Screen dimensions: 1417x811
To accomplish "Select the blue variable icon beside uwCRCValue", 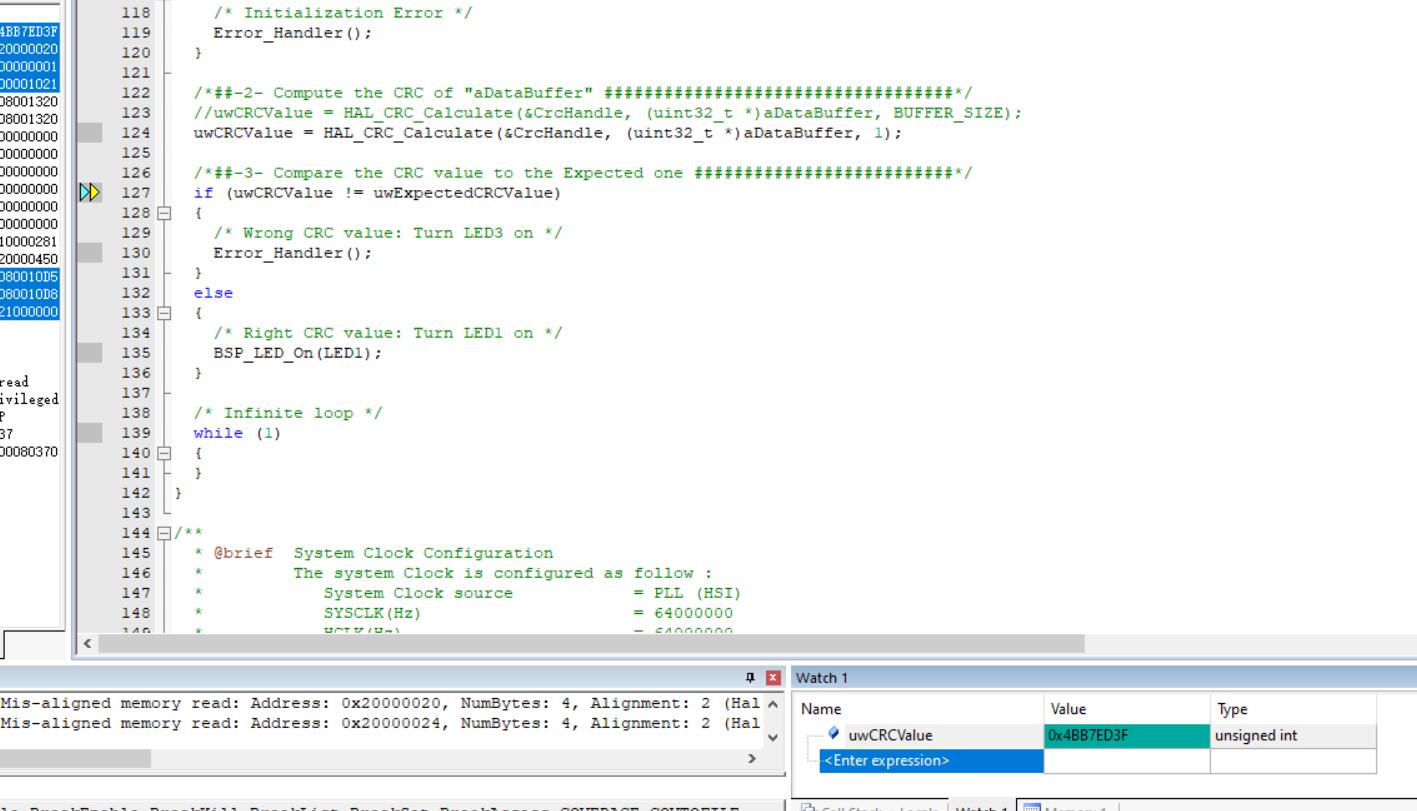I will click(835, 734).
